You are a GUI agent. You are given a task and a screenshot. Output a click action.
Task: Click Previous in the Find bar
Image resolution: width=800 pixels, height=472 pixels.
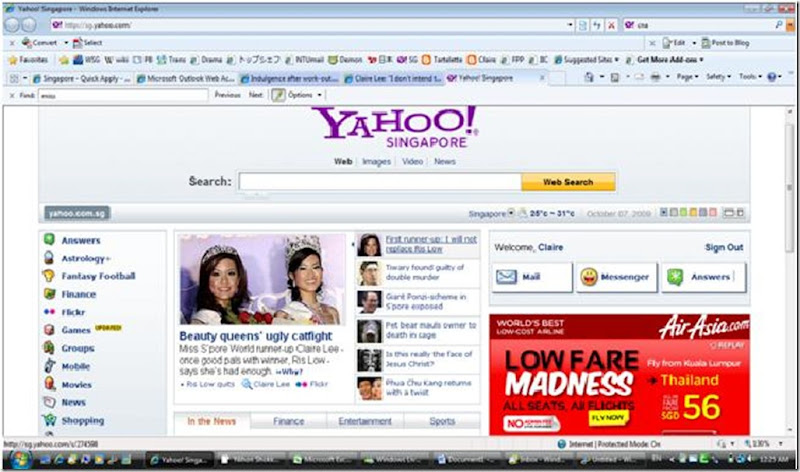click(227, 95)
